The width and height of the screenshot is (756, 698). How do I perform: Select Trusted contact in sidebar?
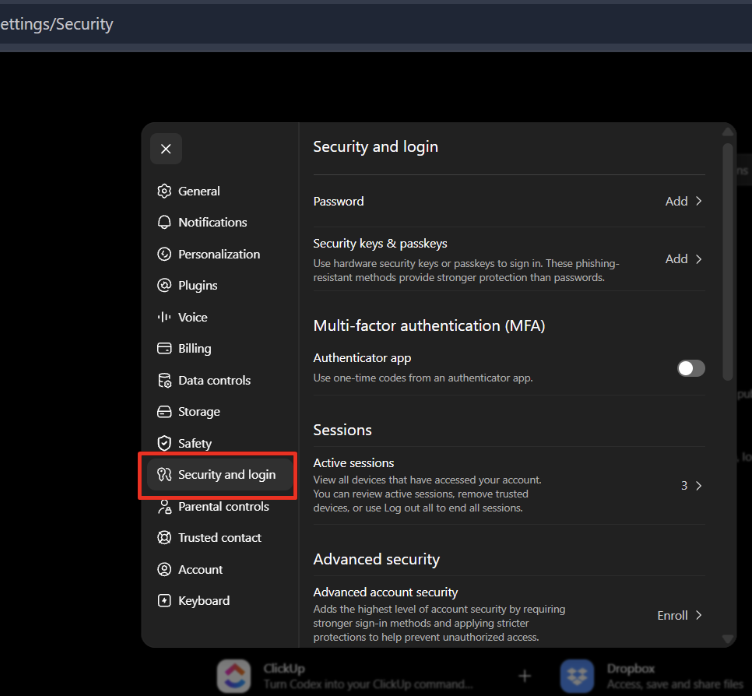221,539
